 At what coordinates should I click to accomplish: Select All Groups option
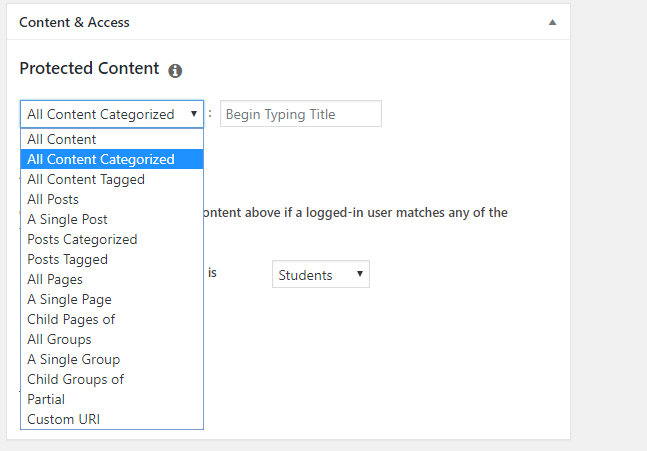click(x=112, y=339)
